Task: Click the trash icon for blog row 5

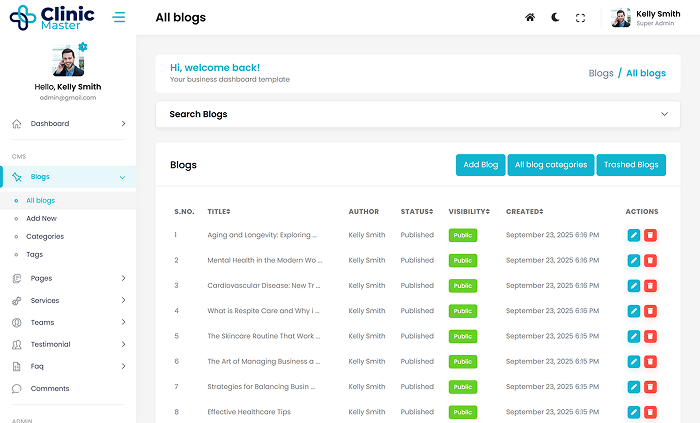Action: [x=650, y=336]
